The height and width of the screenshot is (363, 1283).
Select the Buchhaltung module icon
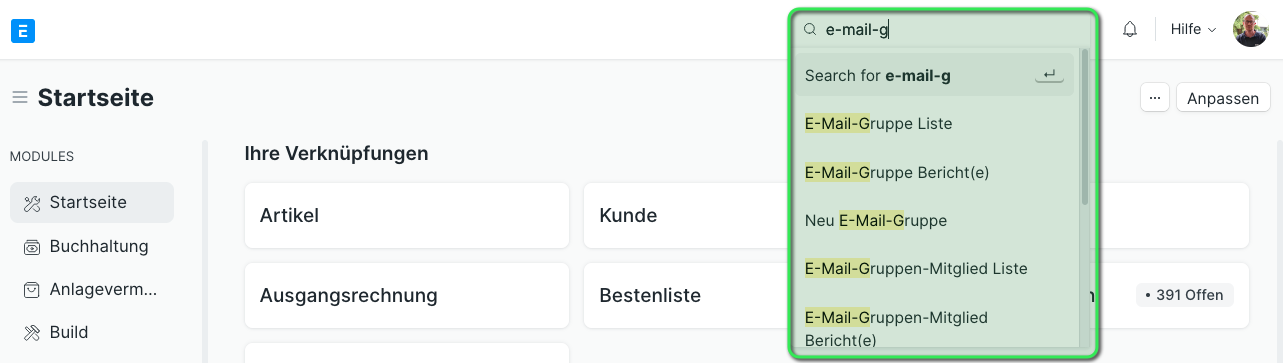[32, 247]
